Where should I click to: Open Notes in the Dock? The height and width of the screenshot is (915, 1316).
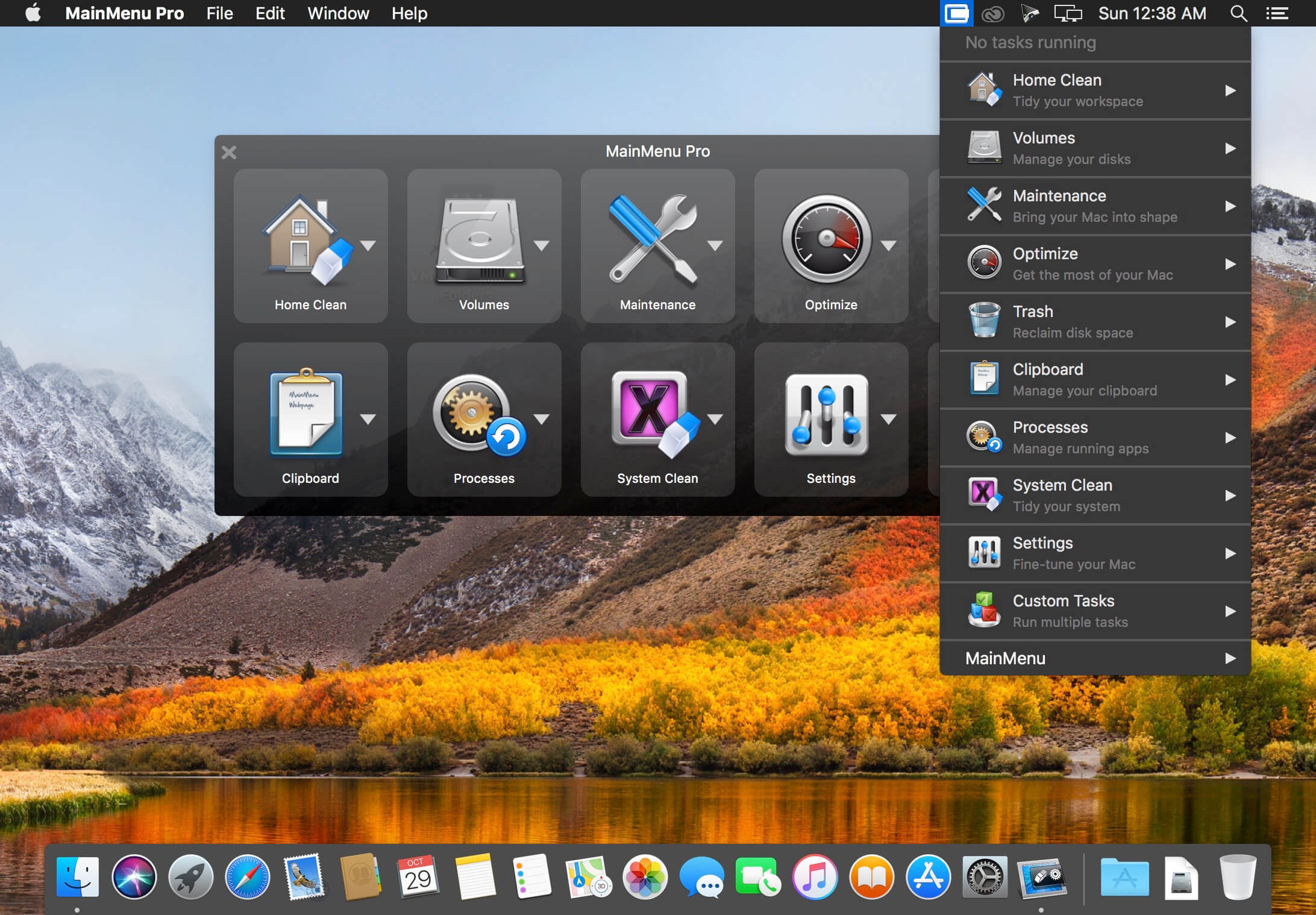pyautogui.click(x=475, y=876)
